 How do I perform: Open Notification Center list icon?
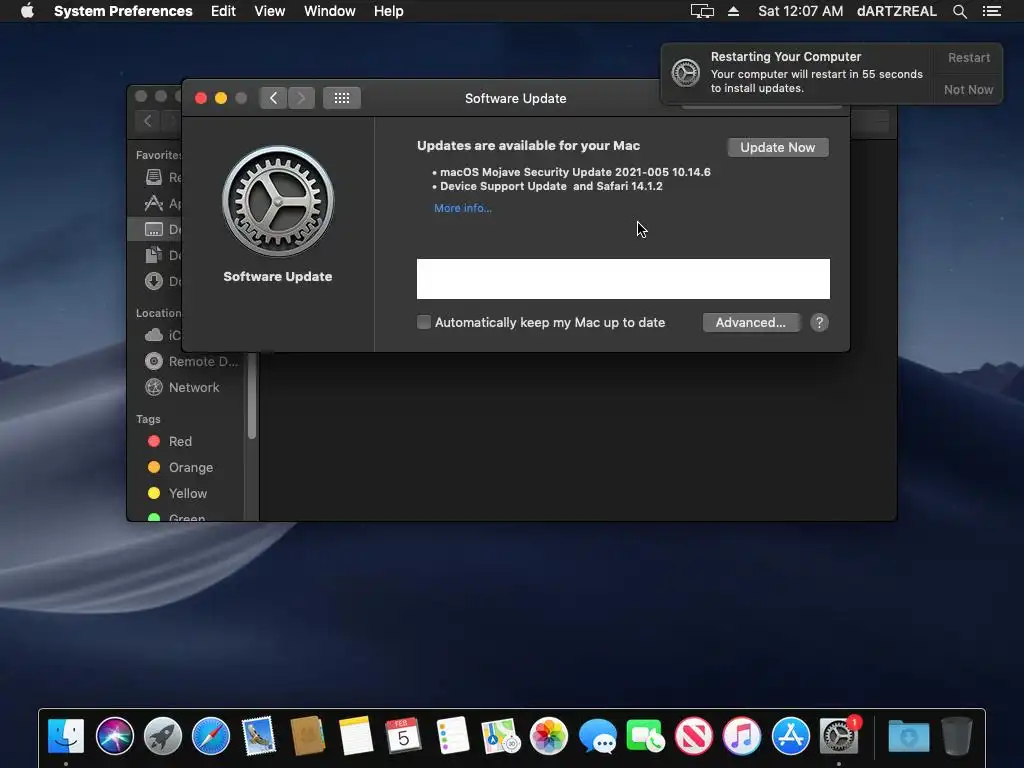[x=992, y=11]
